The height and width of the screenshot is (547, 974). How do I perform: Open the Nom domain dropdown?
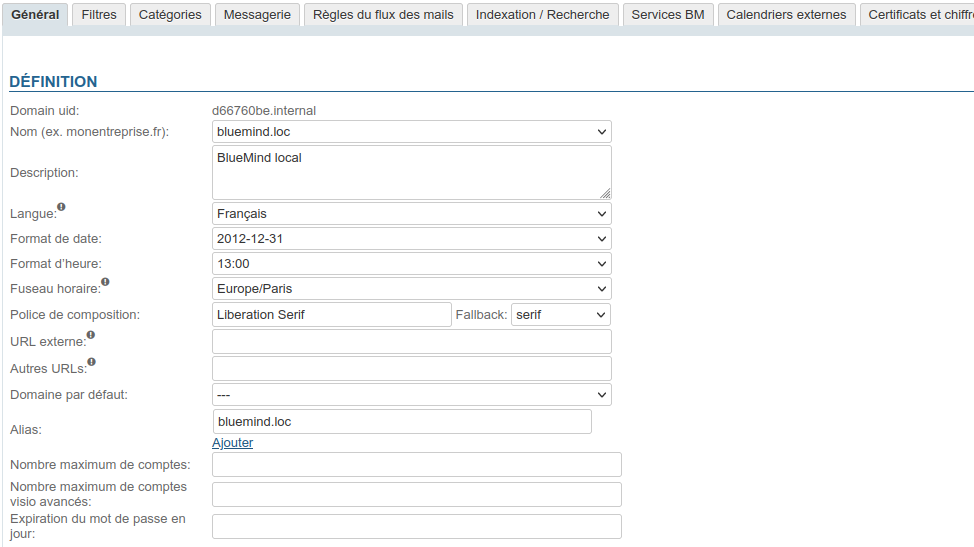coord(411,132)
